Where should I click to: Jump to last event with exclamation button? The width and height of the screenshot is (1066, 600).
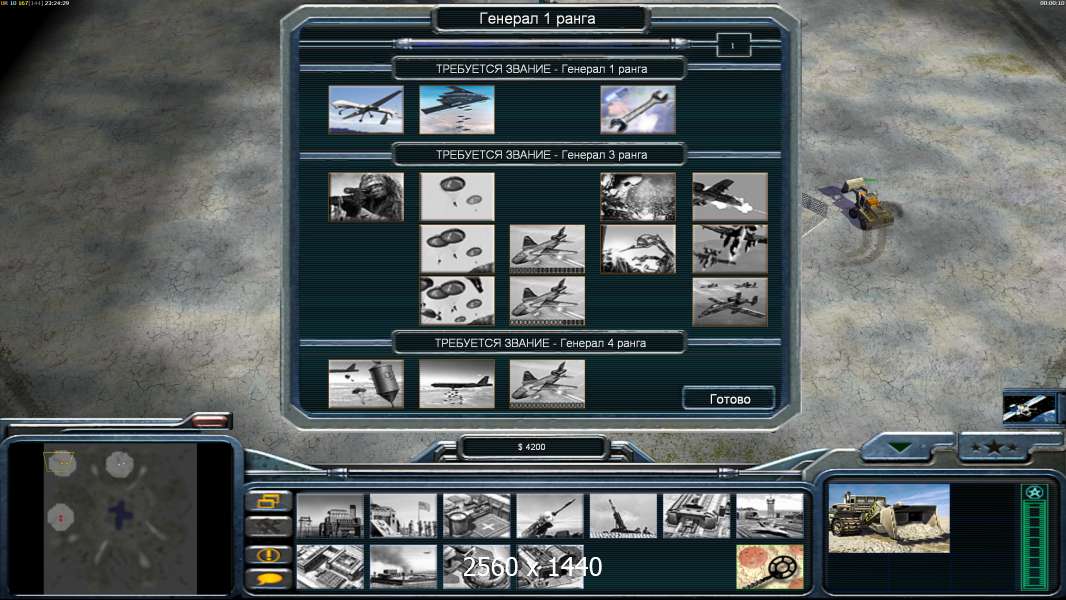click(269, 554)
